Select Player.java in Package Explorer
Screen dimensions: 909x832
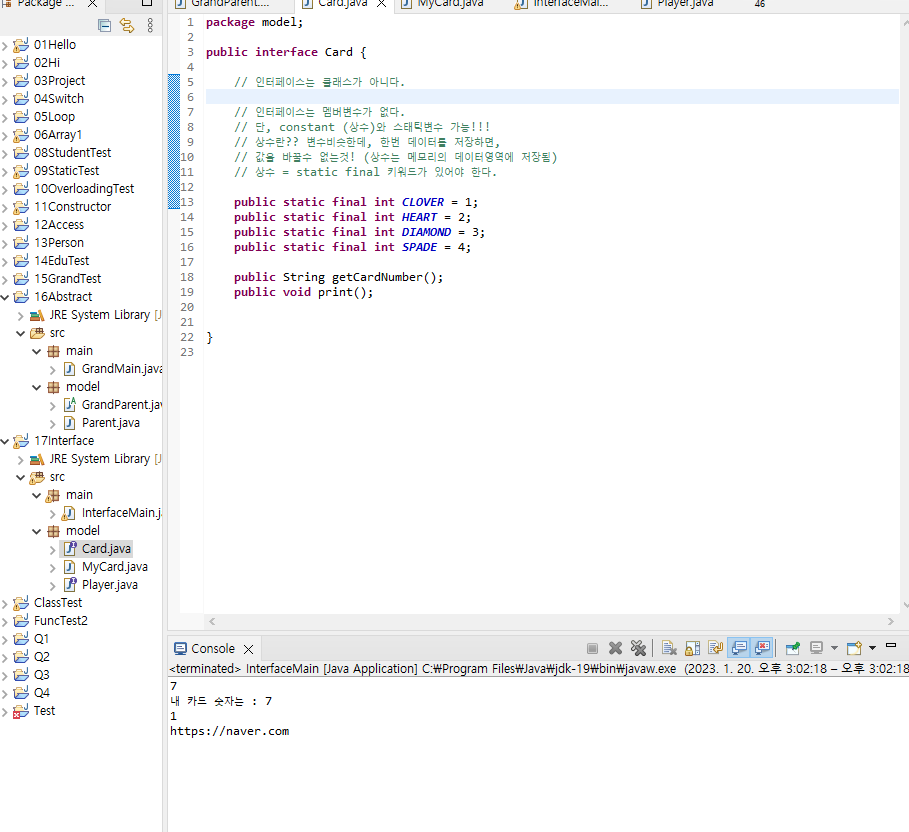(110, 584)
